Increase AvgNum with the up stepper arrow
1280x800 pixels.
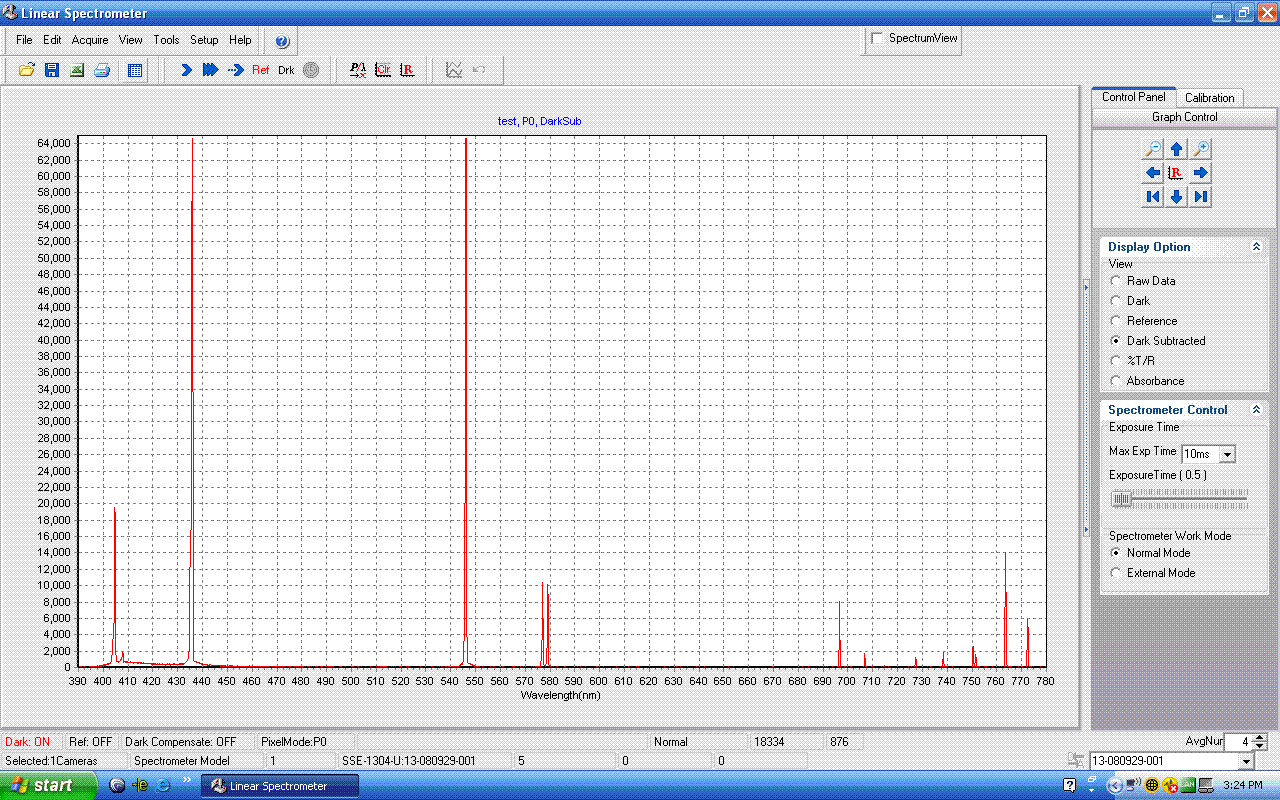1260,738
